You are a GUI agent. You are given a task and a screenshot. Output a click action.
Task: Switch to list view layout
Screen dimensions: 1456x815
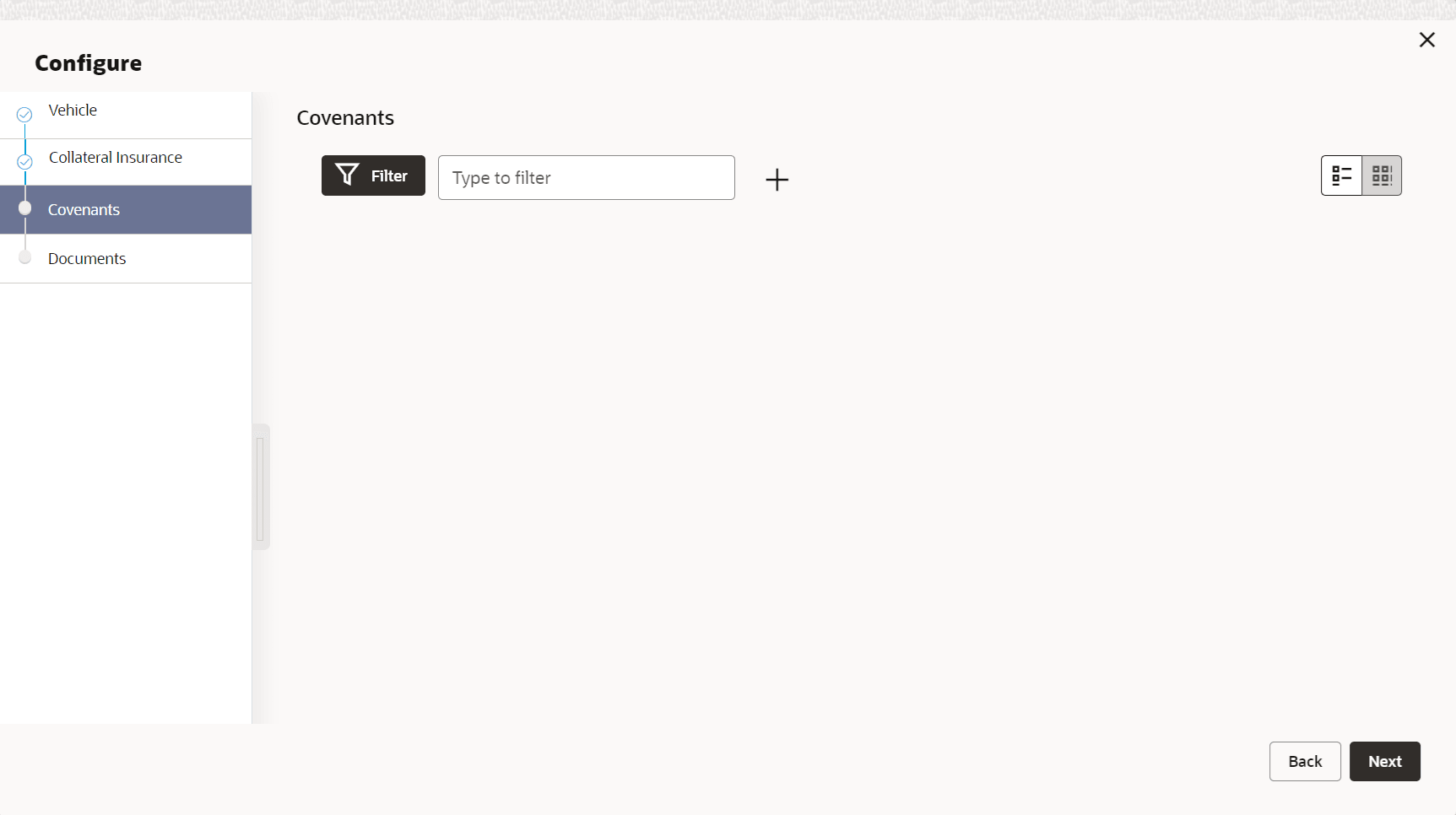[x=1341, y=175]
